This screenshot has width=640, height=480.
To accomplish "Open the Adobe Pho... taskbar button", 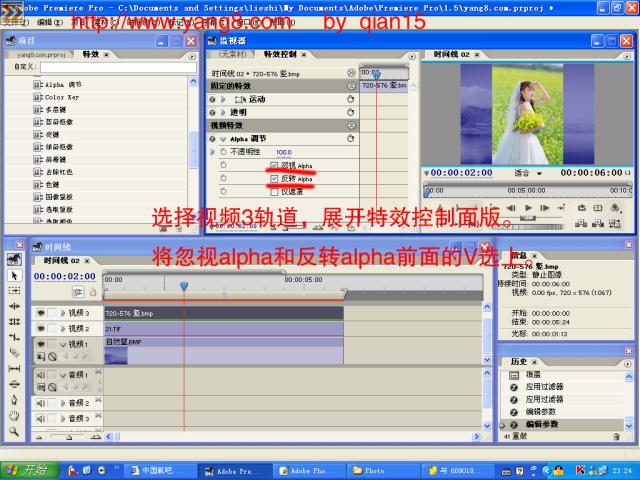I will pyautogui.click(x=309, y=471).
